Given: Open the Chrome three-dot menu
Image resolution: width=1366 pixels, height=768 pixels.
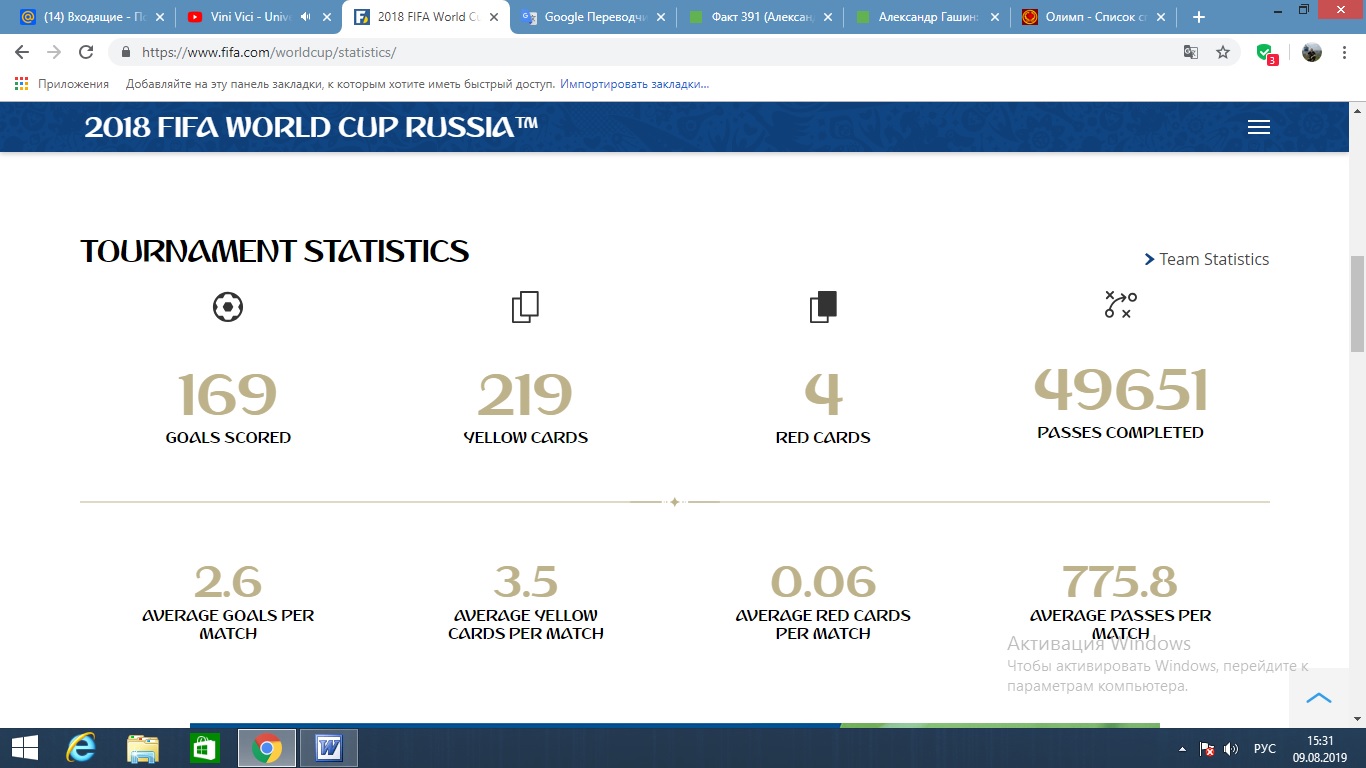Looking at the screenshot, I should click(x=1345, y=52).
